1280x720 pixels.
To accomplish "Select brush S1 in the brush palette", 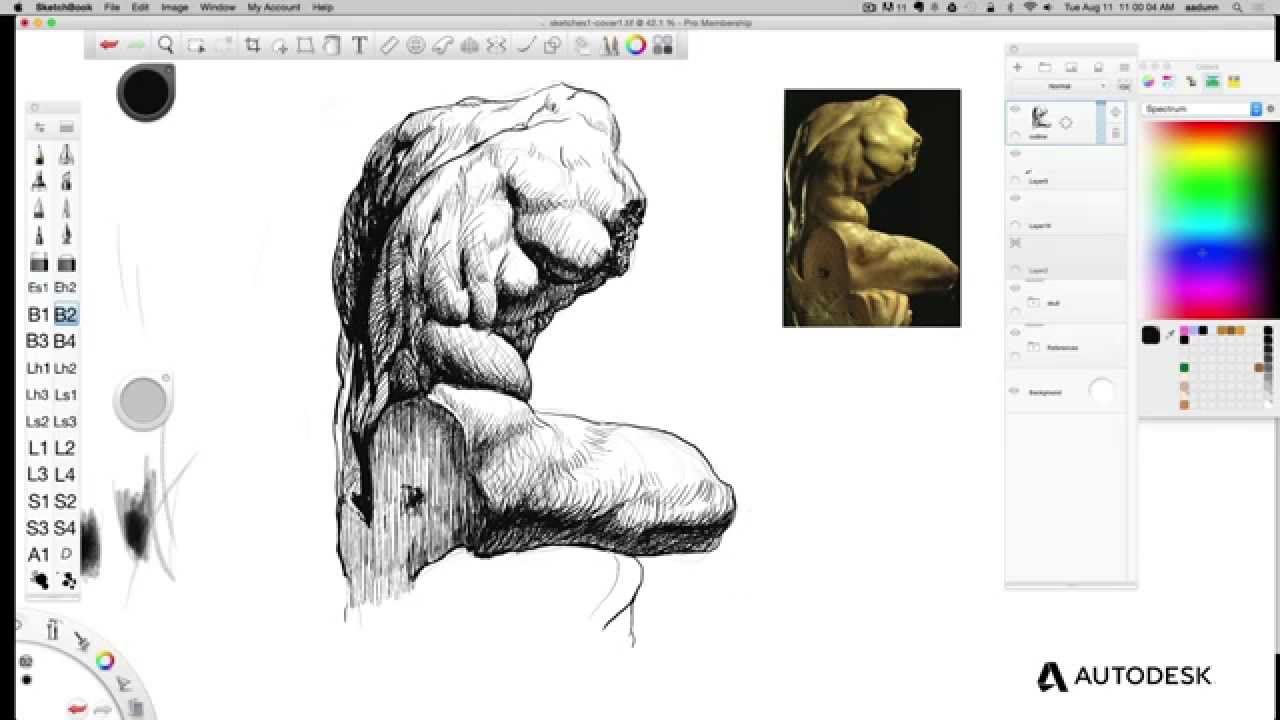I will click(40, 501).
